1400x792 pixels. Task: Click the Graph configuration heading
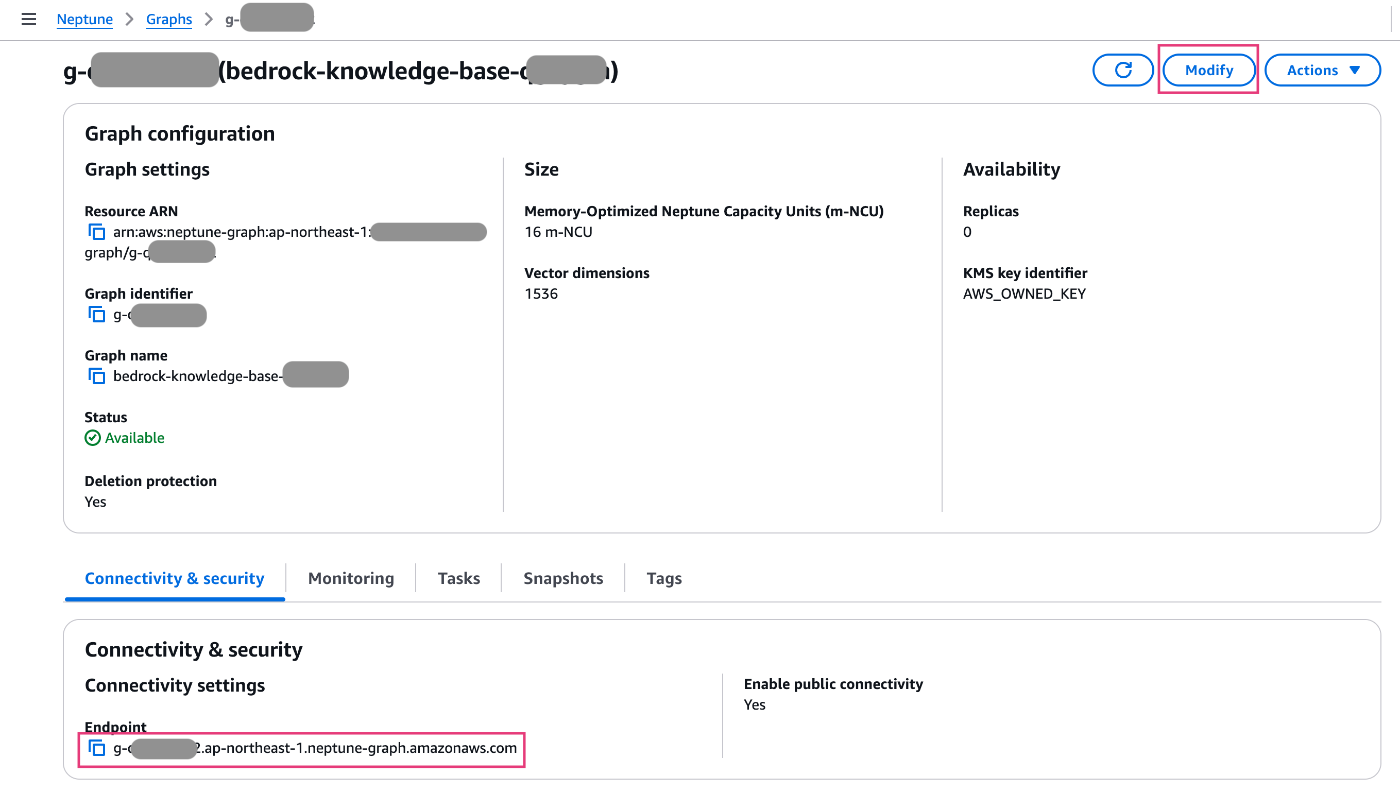click(x=180, y=134)
